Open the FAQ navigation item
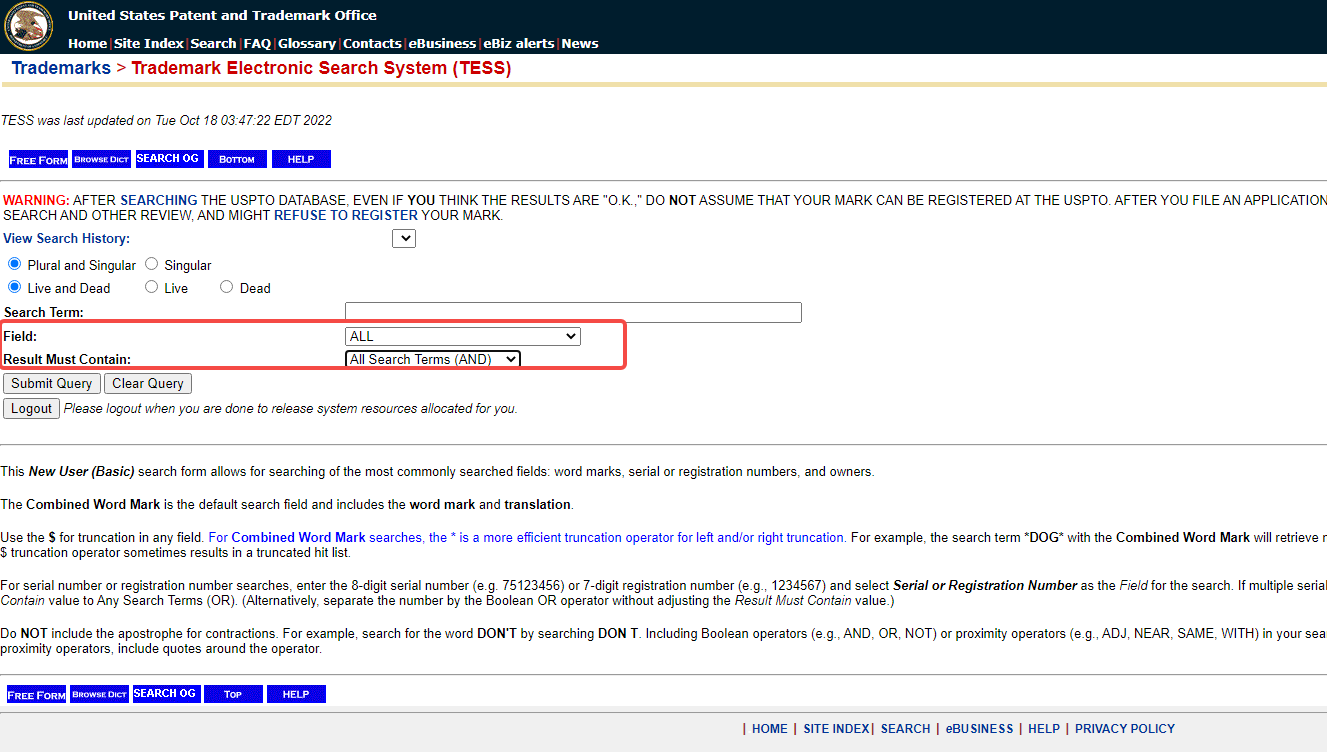This screenshot has height=752, width=1327. coord(257,44)
